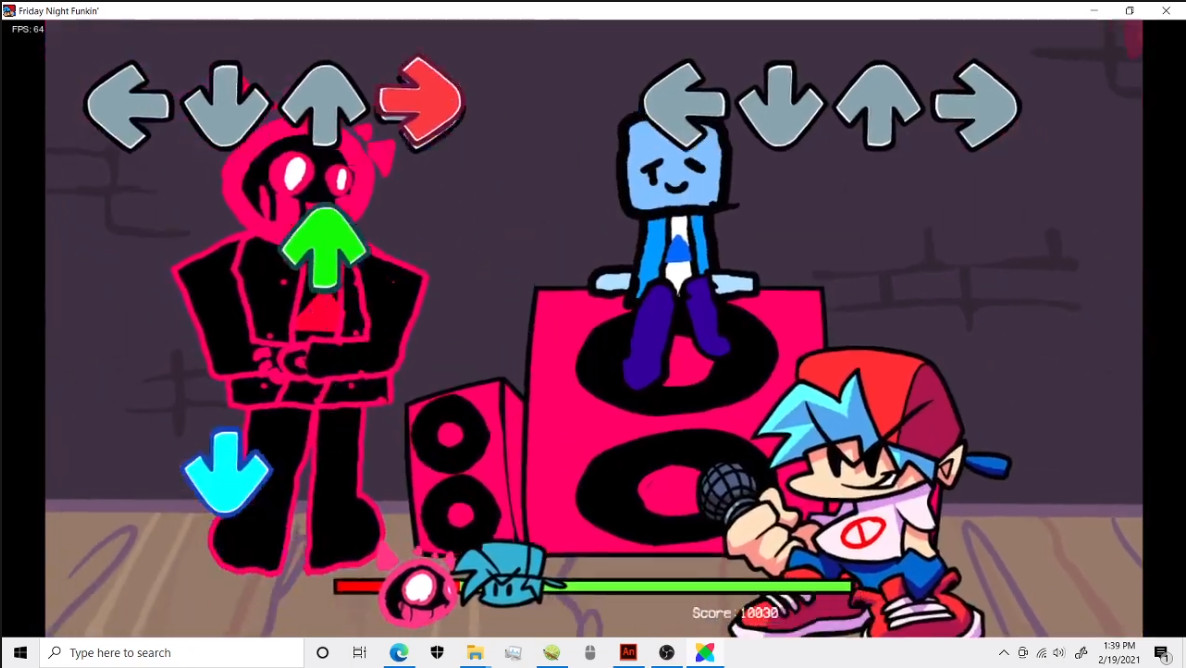Open the volume speaker tray icon
Image resolution: width=1186 pixels, height=668 pixels.
click(1059, 652)
